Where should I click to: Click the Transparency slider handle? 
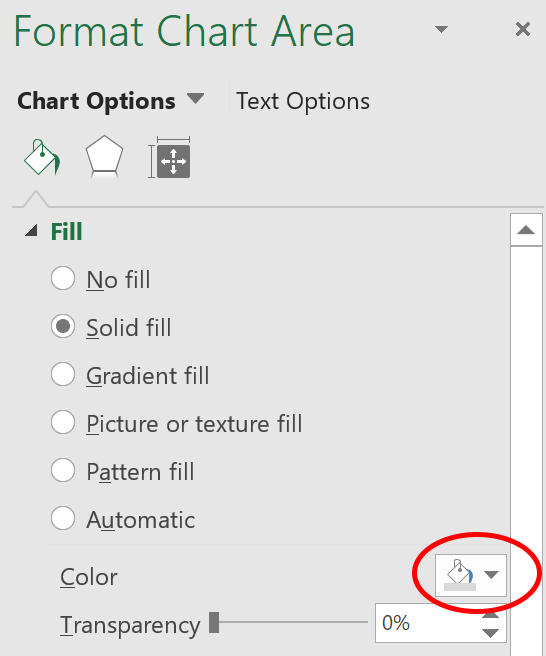[214, 623]
